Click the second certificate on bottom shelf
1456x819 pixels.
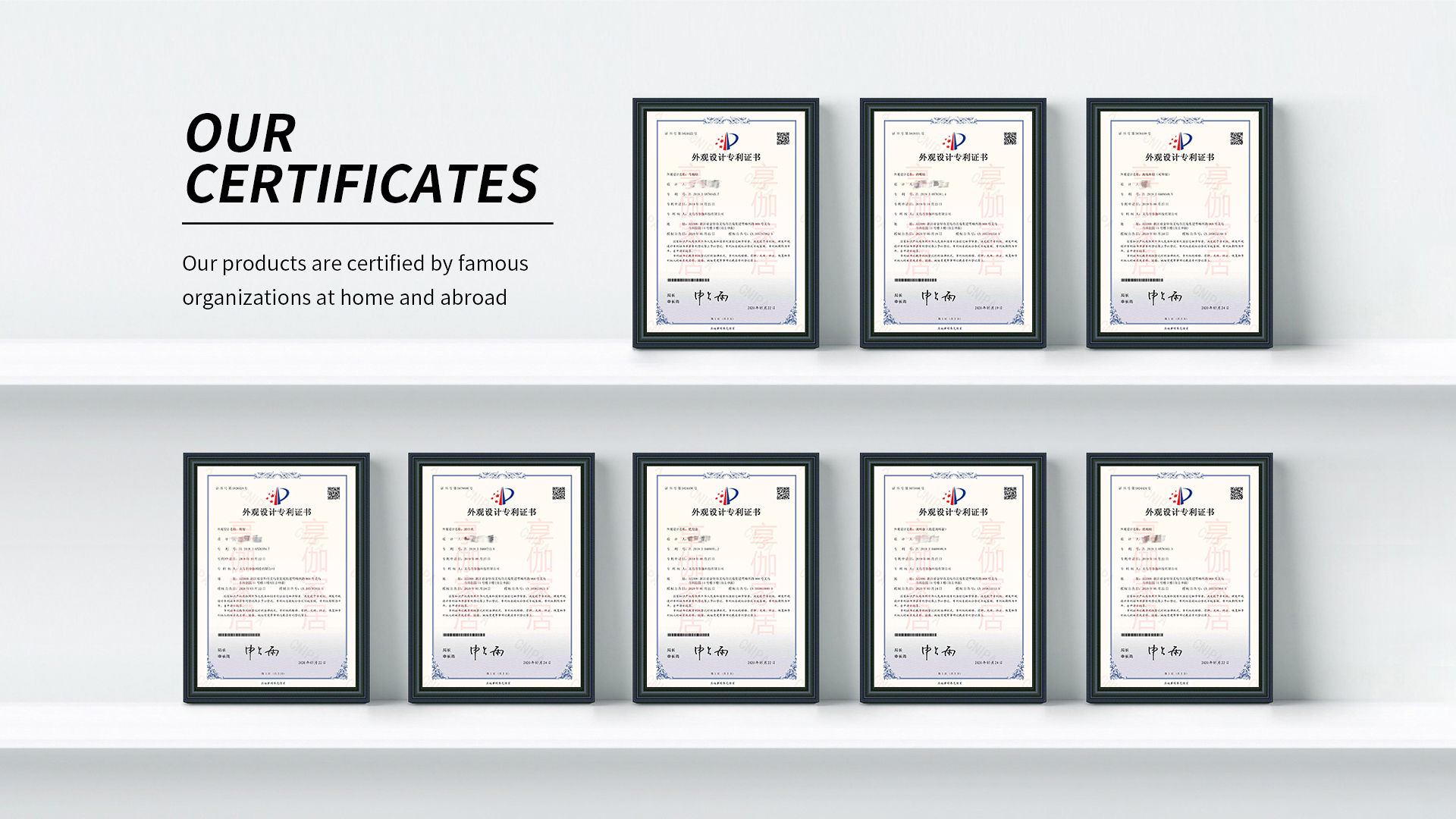(501, 578)
